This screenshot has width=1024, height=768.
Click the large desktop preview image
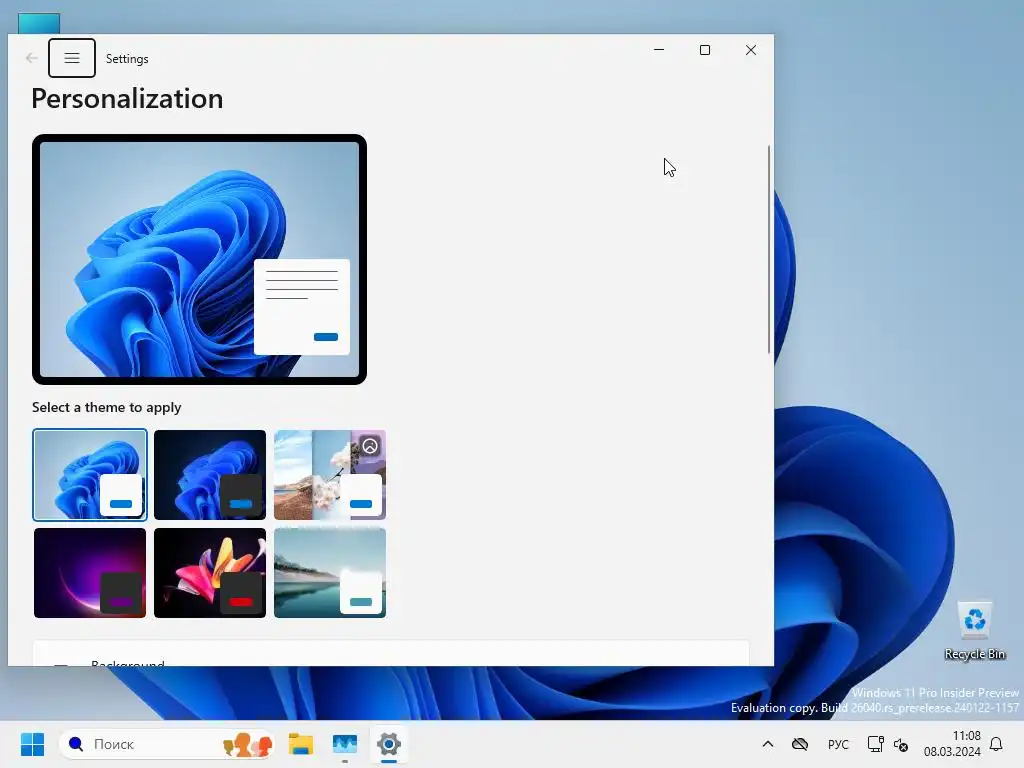(199, 259)
